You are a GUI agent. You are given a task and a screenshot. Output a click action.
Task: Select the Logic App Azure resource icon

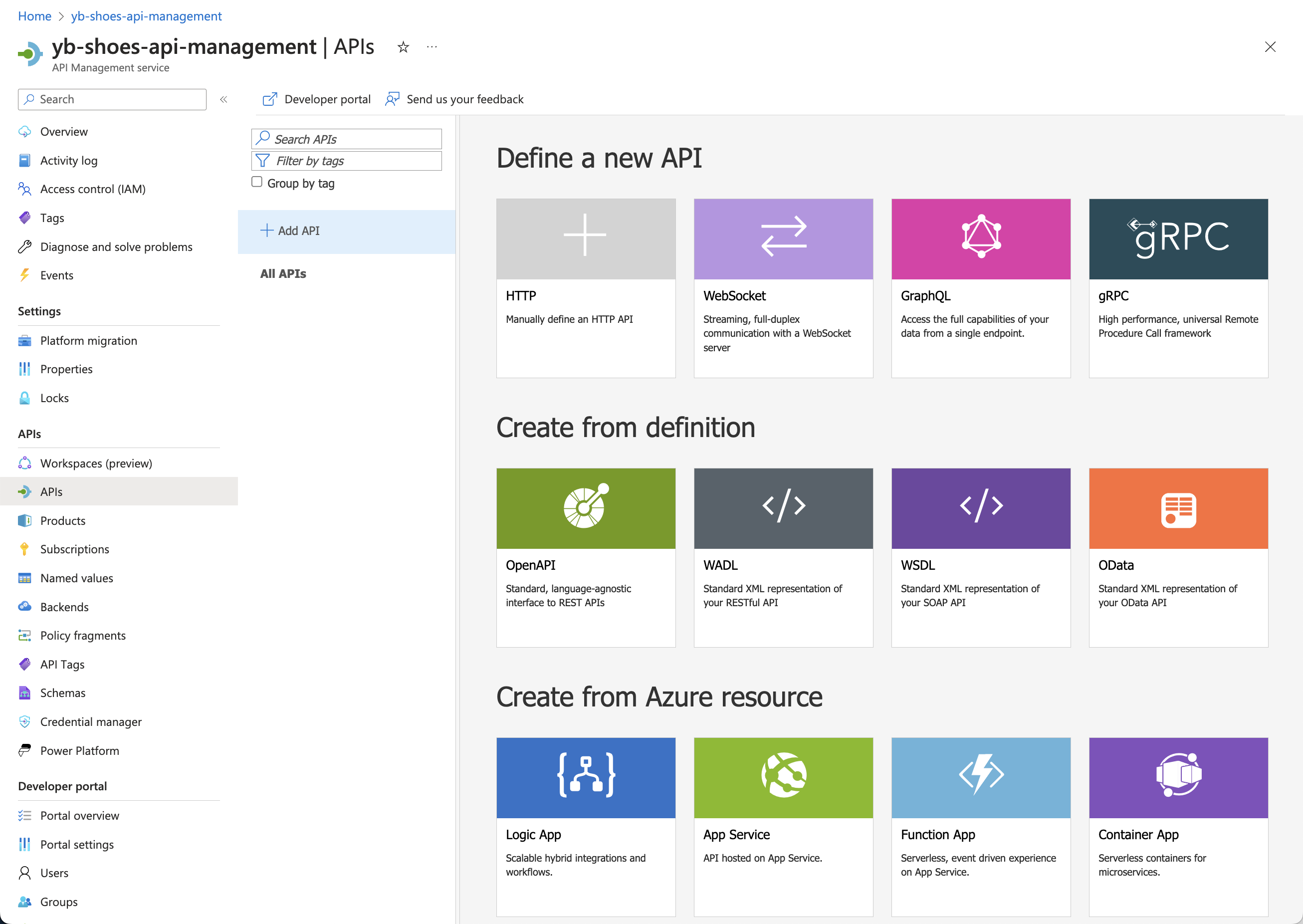(x=585, y=778)
